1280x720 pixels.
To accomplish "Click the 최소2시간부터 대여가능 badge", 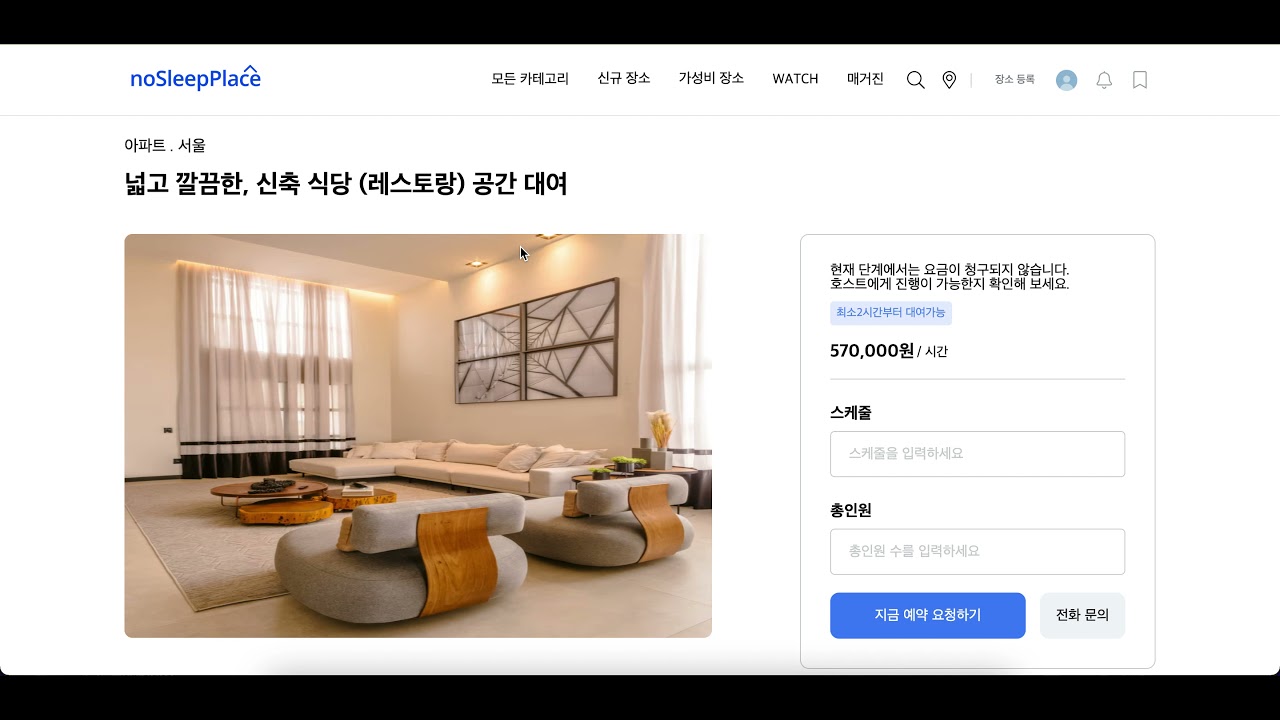I will [x=891, y=313].
